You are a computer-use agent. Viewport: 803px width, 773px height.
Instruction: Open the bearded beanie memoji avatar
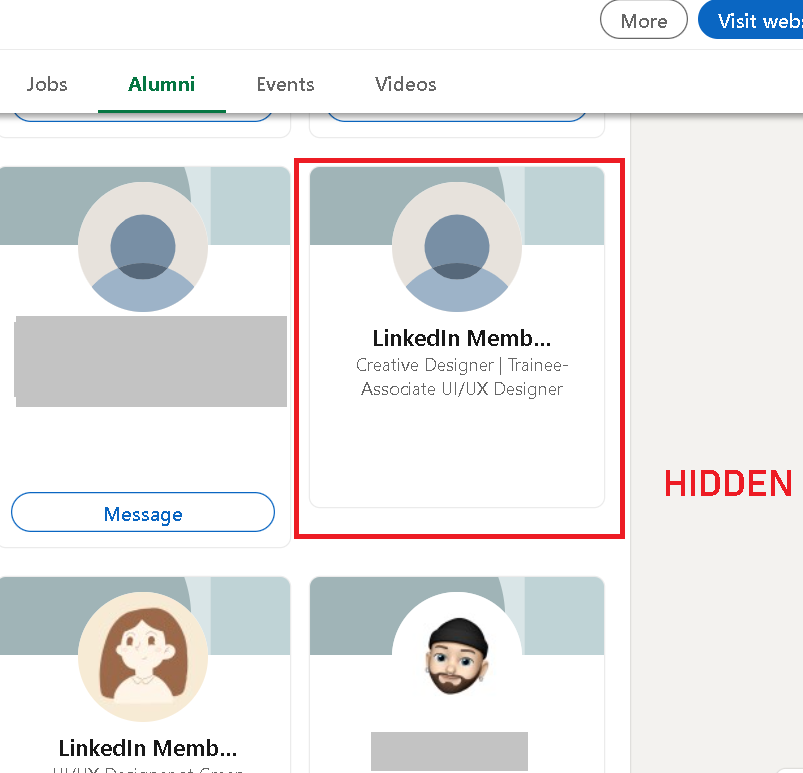click(x=457, y=657)
